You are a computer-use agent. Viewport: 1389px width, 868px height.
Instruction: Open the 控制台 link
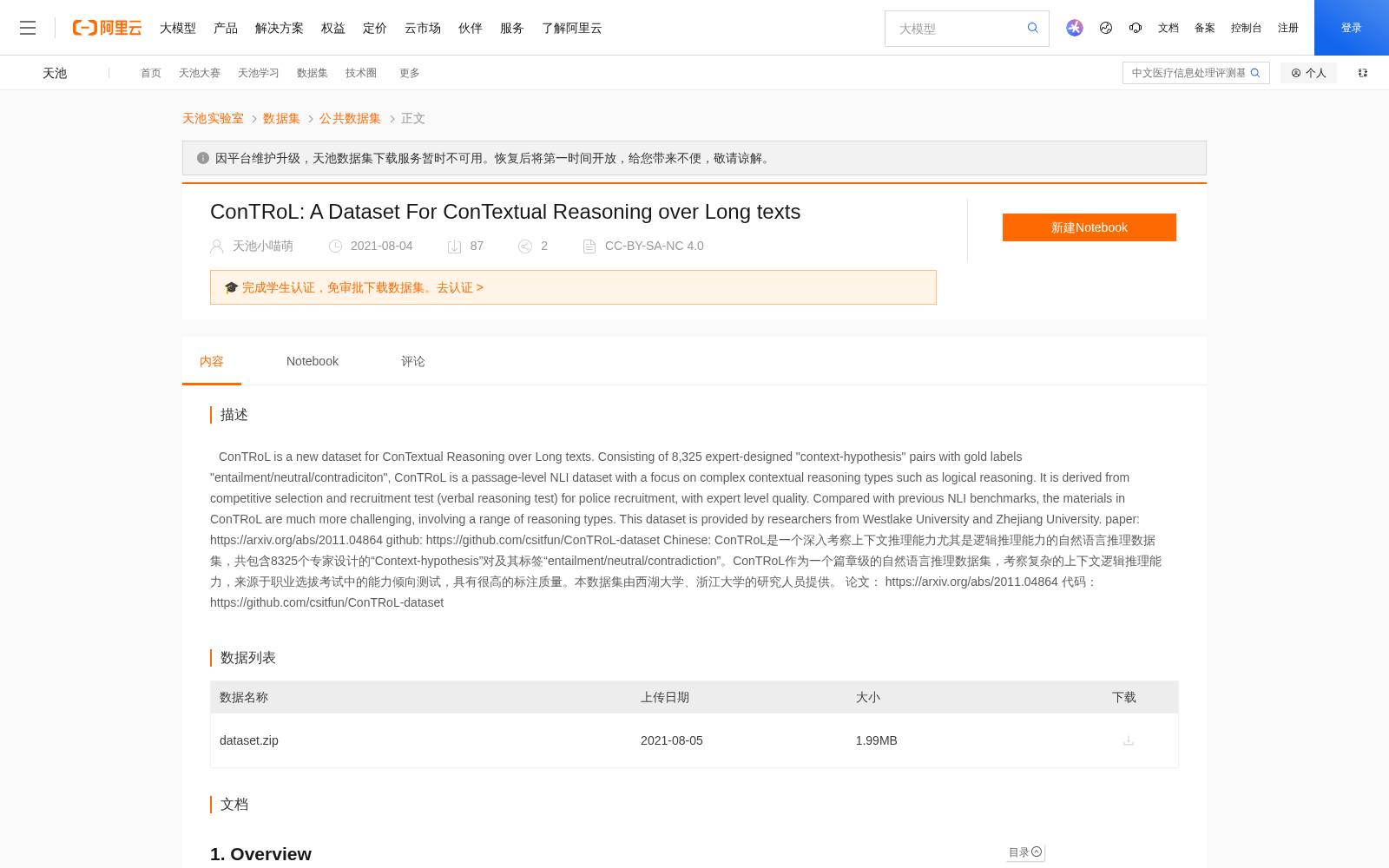coord(1247,28)
